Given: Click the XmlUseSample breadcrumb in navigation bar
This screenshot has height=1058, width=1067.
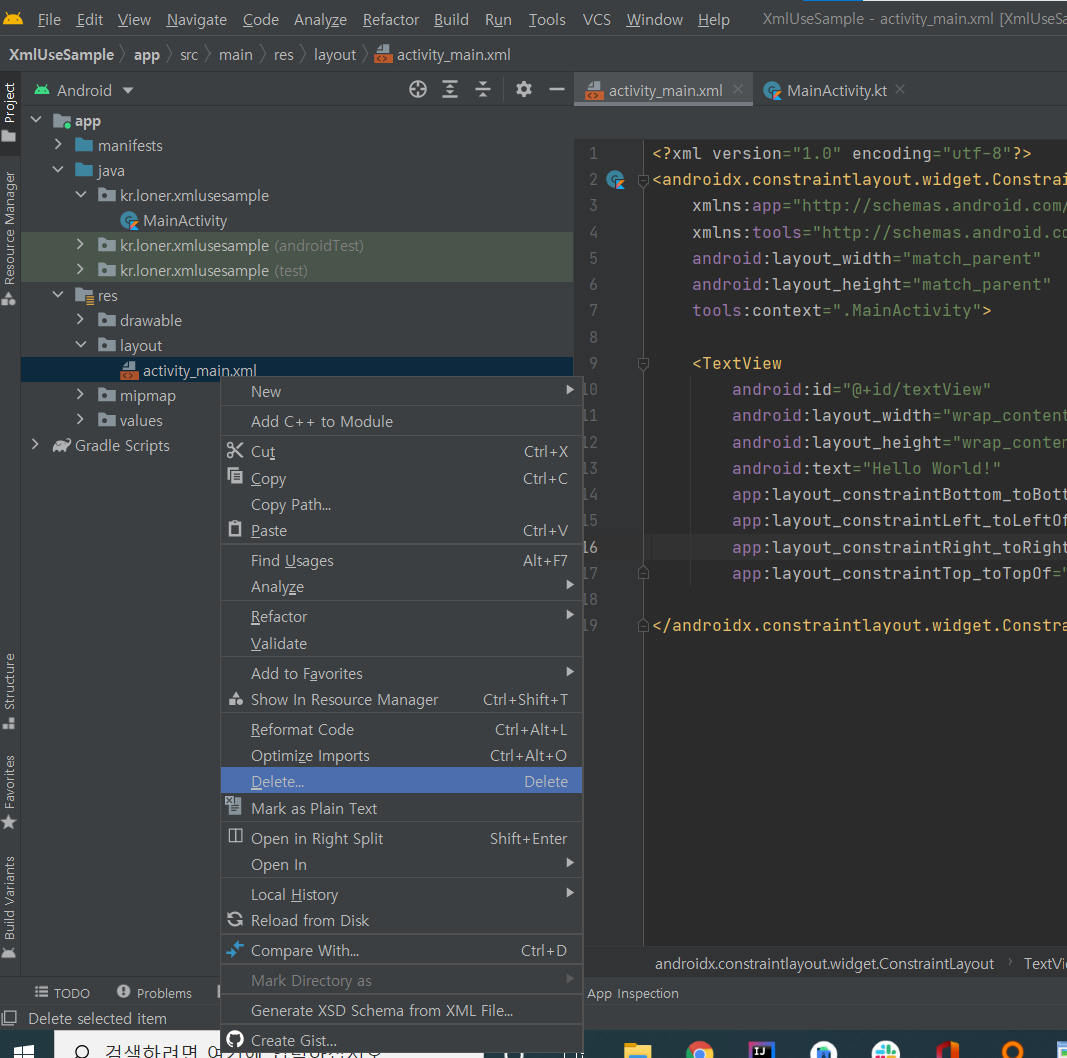Looking at the screenshot, I should pos(61,54).
